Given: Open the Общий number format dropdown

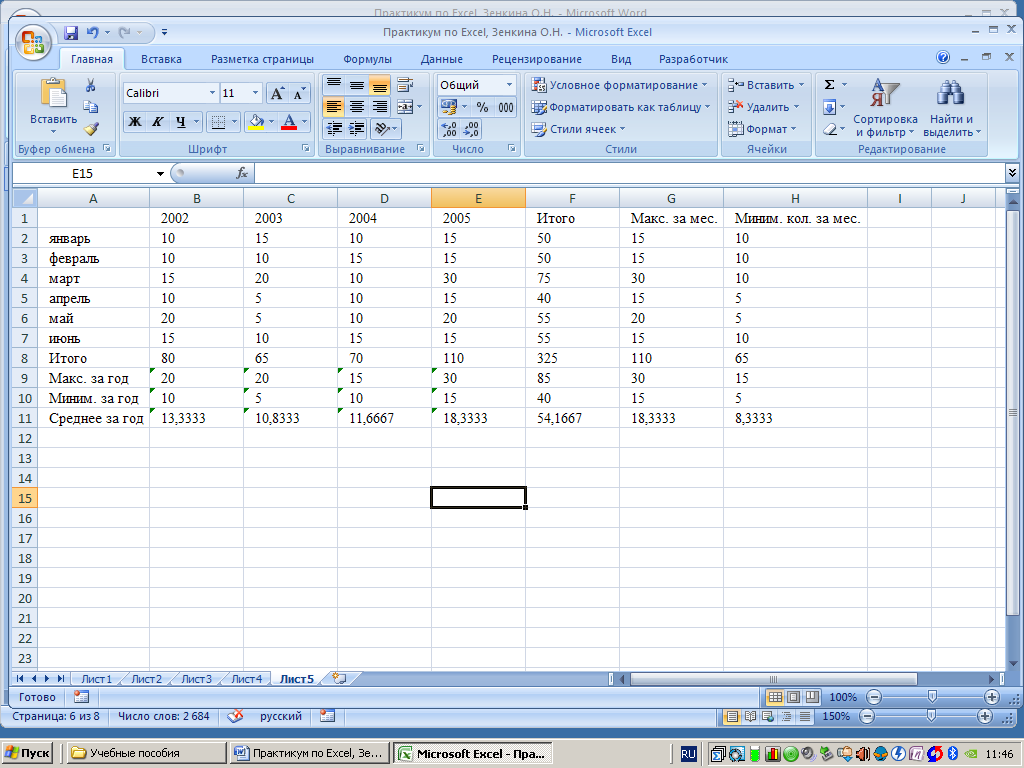Looking at the screenshot, I should click(509, 85).
